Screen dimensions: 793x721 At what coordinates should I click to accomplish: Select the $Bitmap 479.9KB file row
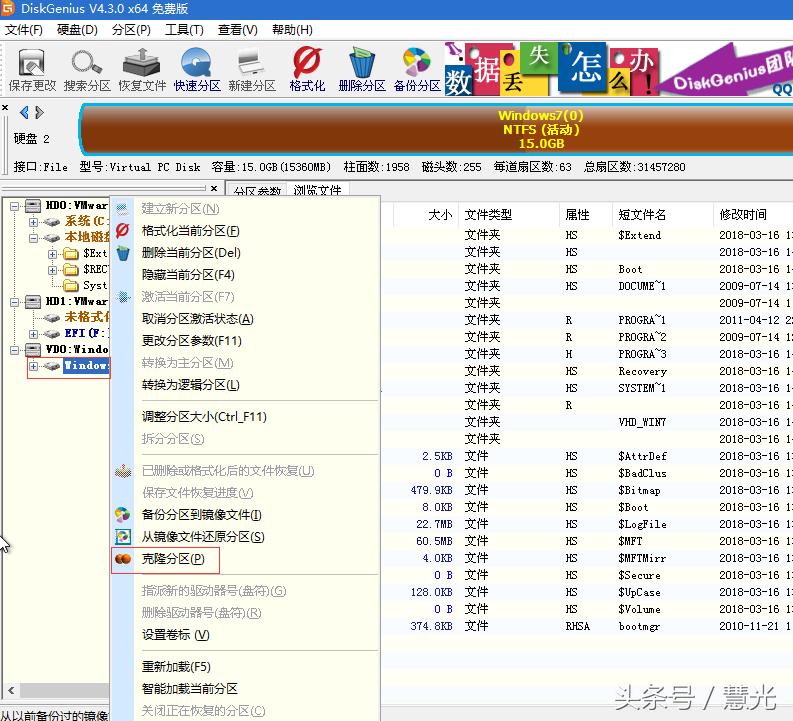pos(587,490)
